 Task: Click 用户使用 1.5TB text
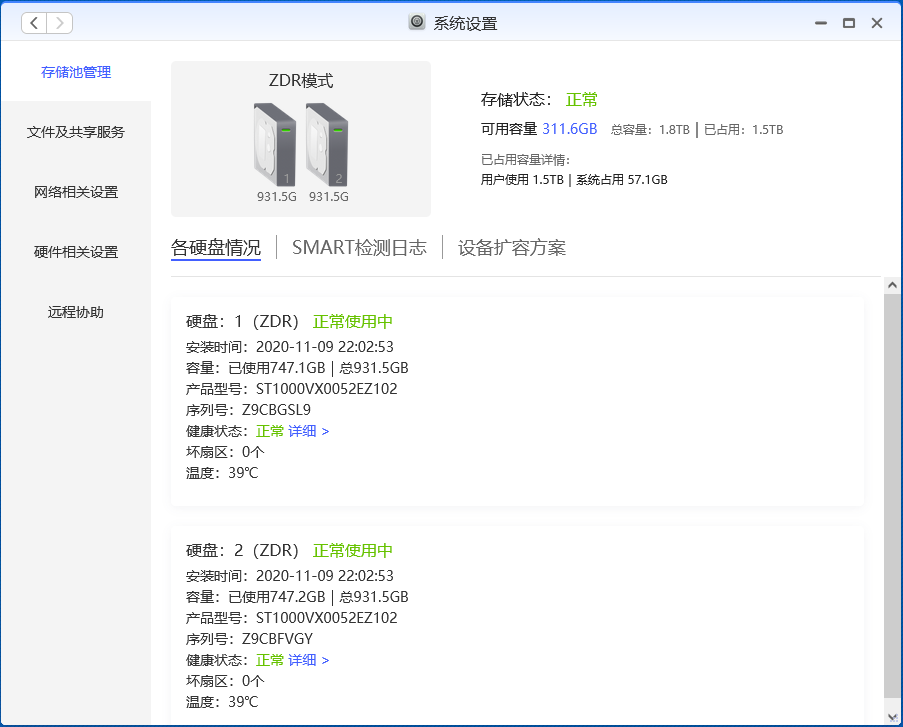(x=522, y=180)
